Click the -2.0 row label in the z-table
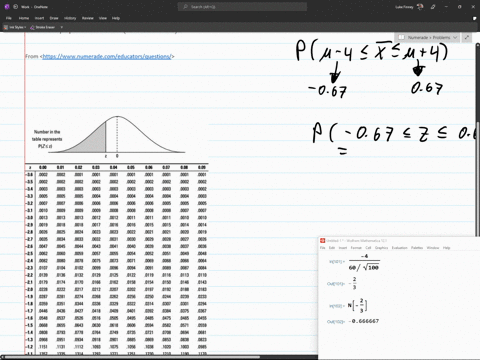This screenshot has width=480, height=360. [30, 289]
